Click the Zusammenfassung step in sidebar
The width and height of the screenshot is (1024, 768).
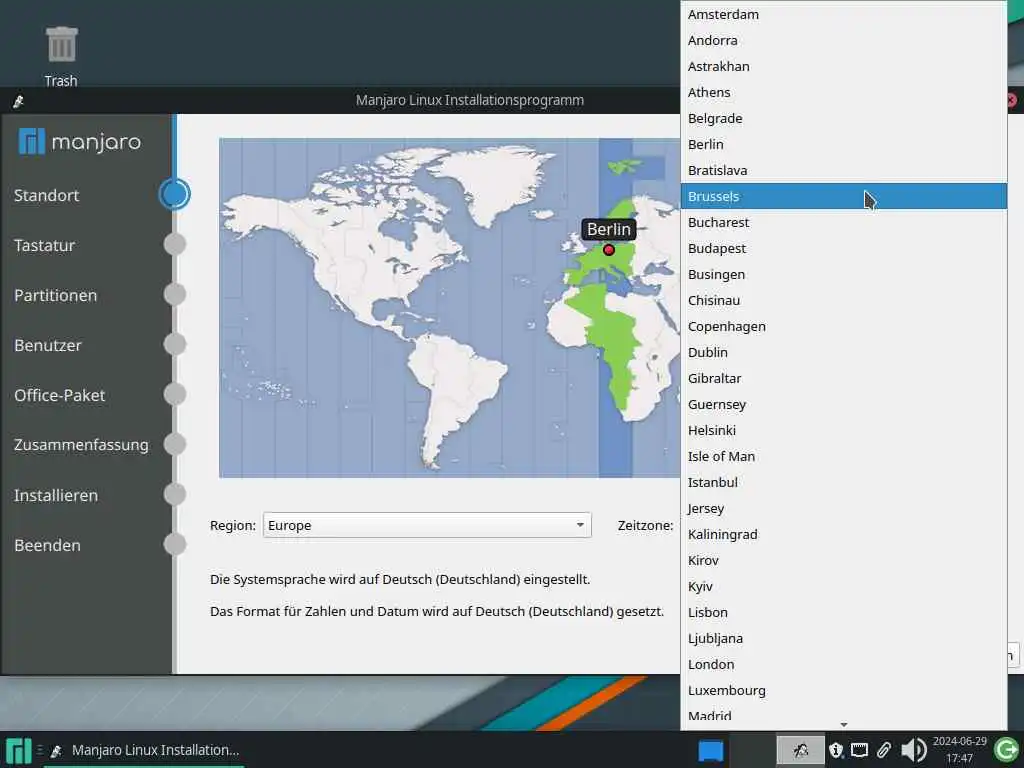coord(81,445)
